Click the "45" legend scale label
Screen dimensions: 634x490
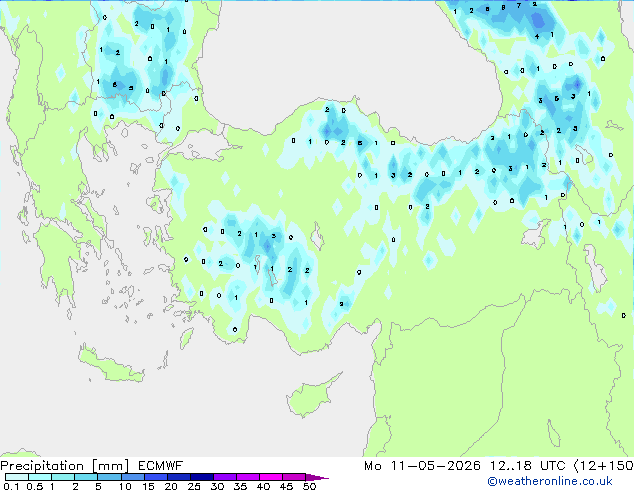(286, 486)
